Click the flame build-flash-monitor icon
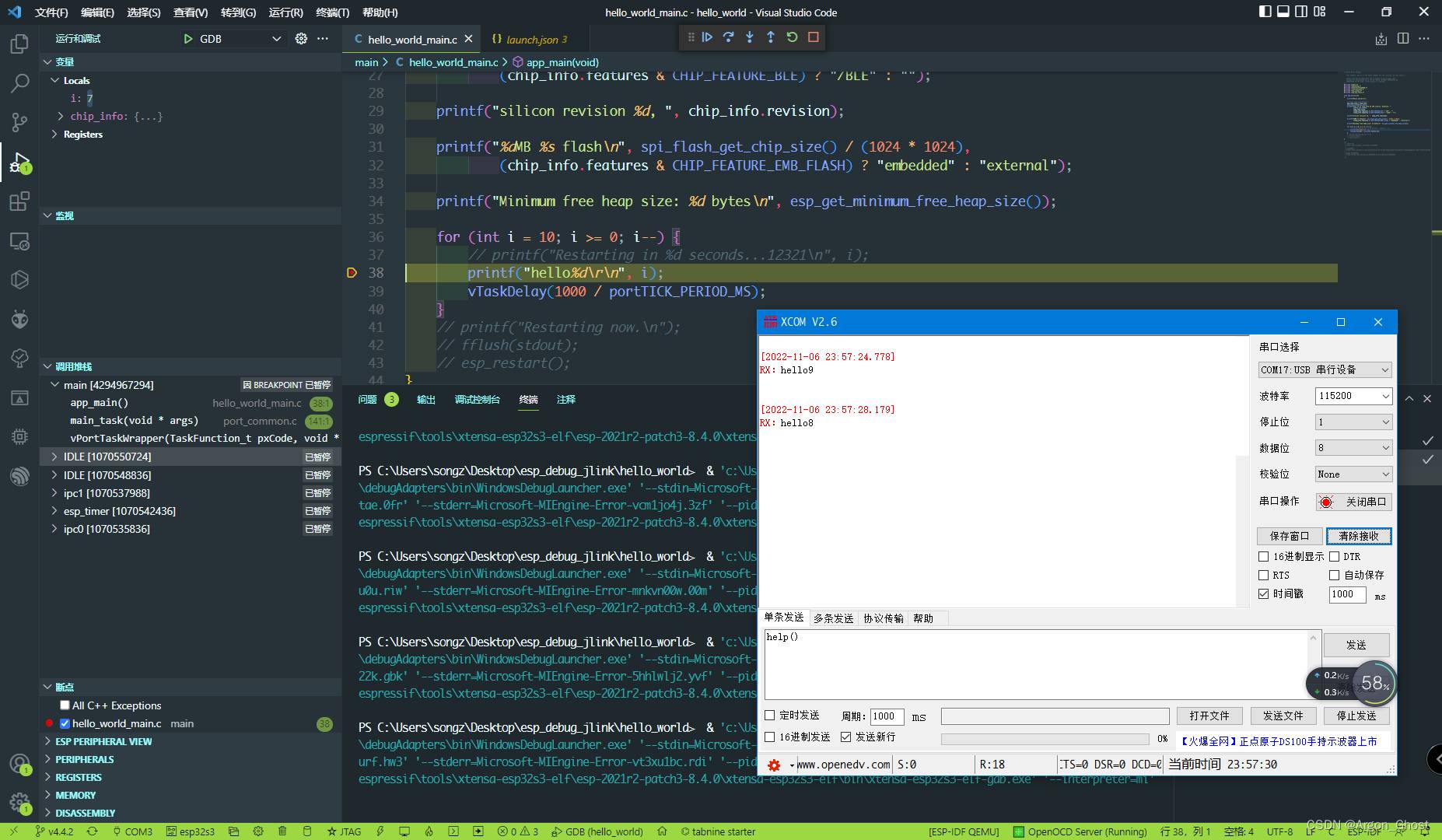1442x840 pixels. [x=429, y=831]
